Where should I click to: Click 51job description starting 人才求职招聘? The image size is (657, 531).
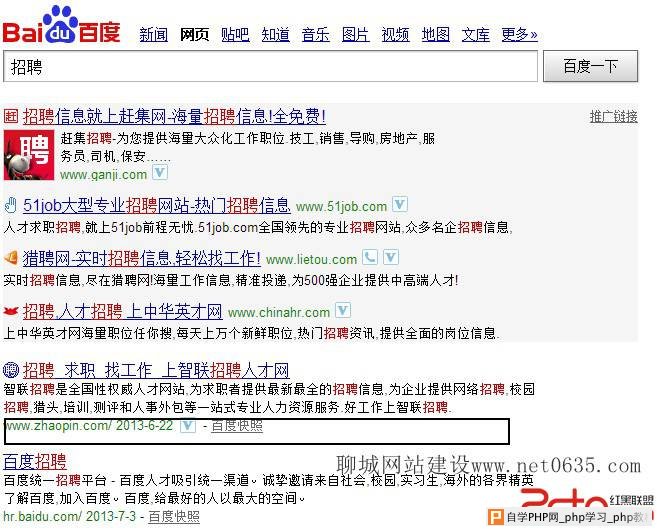click(258, 227)
